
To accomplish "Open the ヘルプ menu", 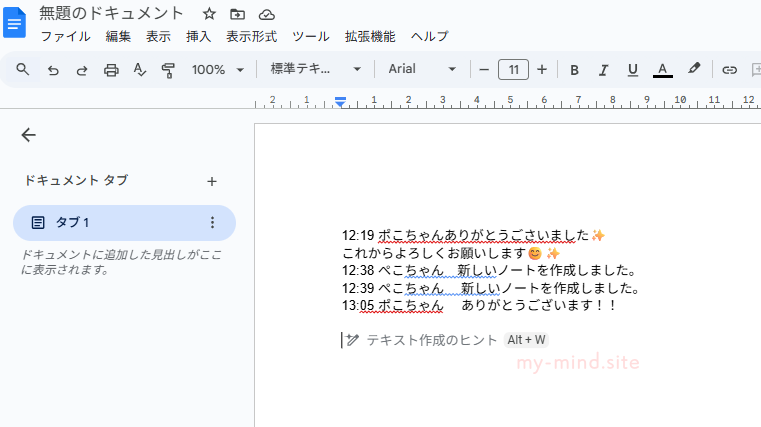I will point(430,36).
